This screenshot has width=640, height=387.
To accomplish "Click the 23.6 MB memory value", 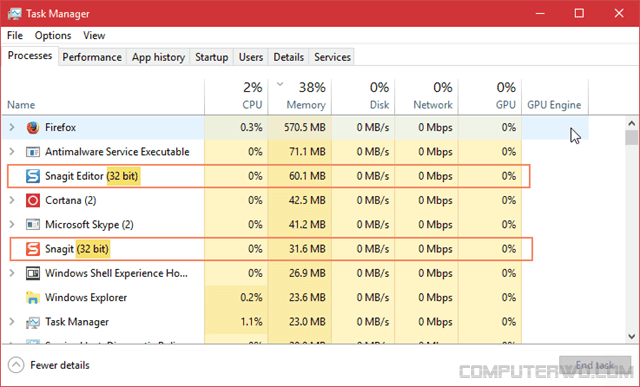I will (x=307, y=298).
